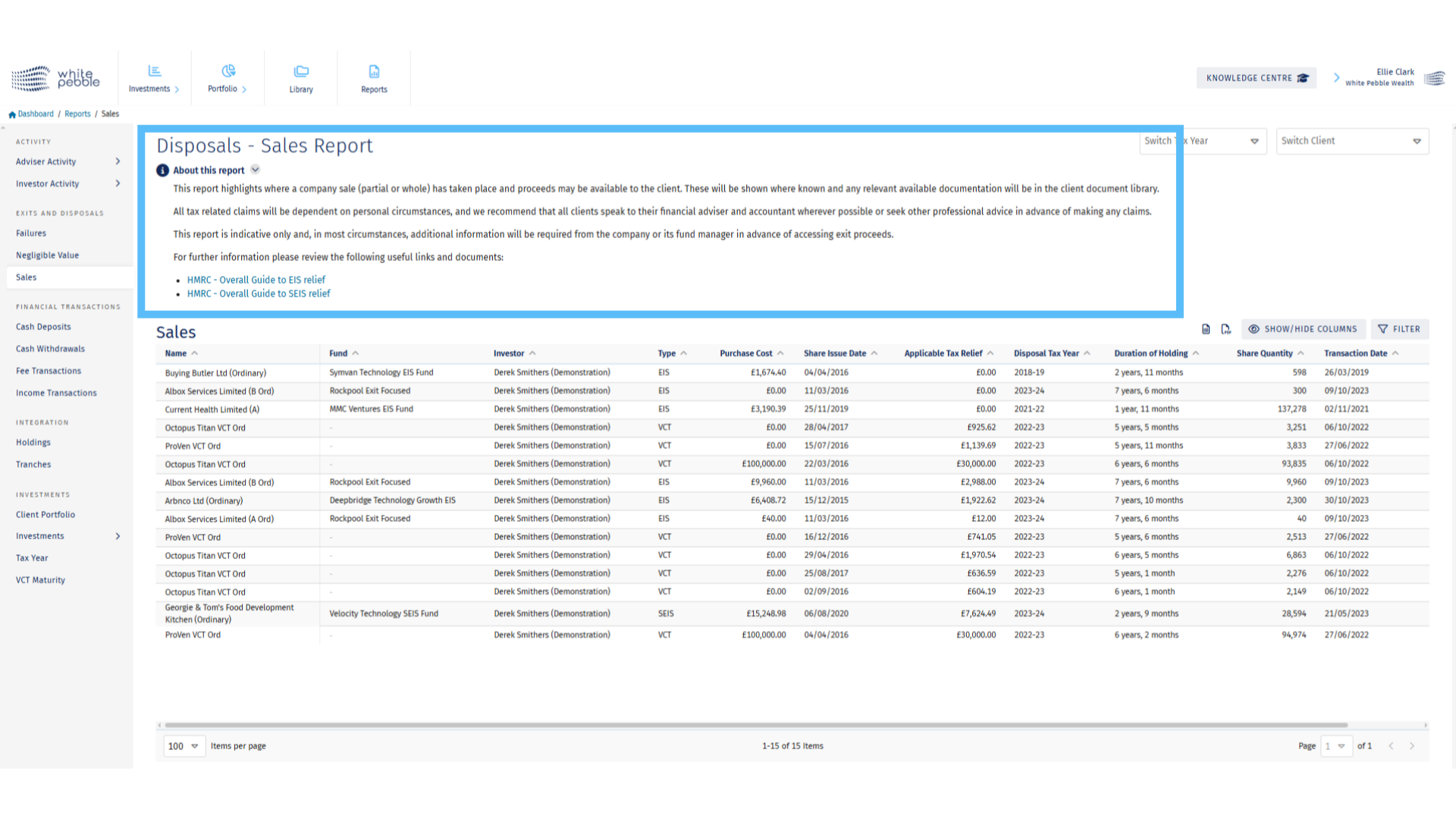
Task: Expand Adviser Activity in sidebar
Action: [118, 162]
